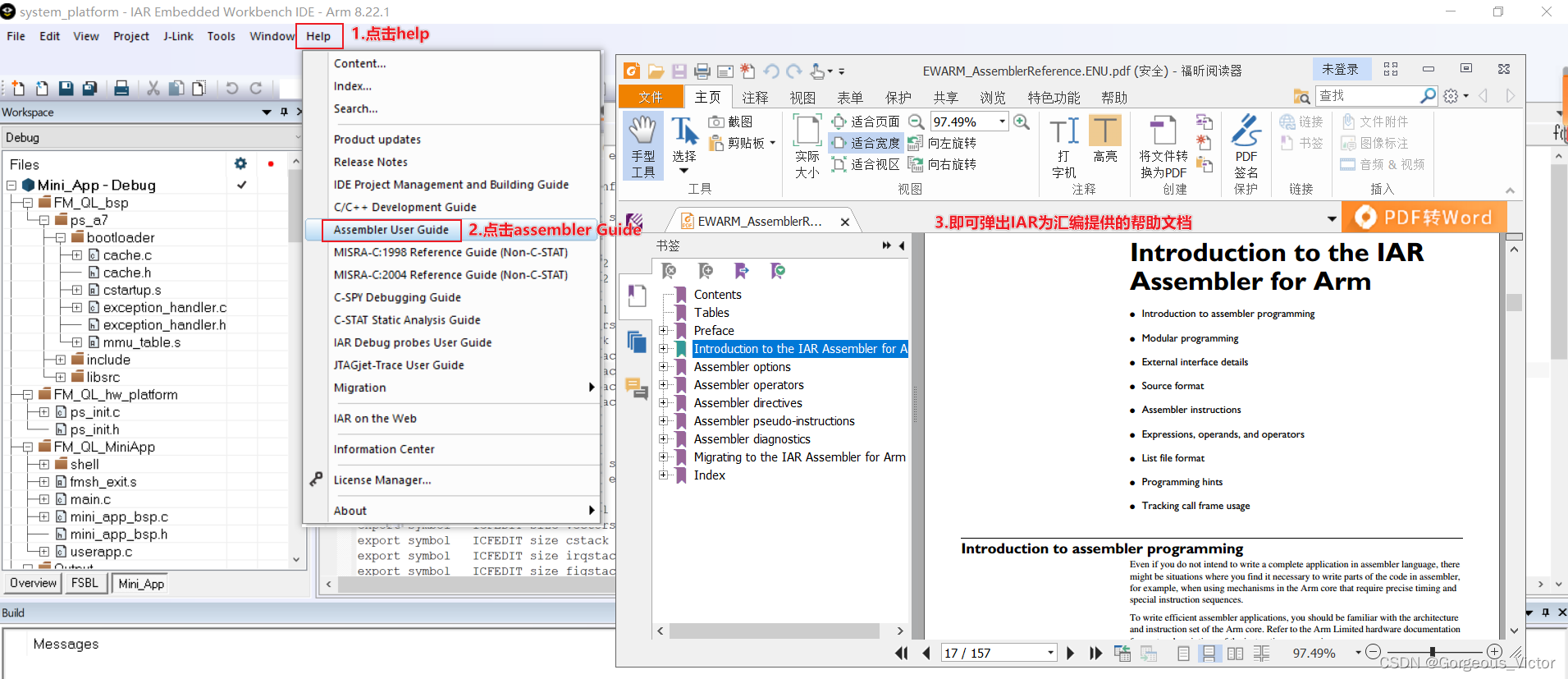The width and height of the screenshot is (1568, 679).
Task: Pin the Workspace panel with pushpin
Action: coord(284,112)
